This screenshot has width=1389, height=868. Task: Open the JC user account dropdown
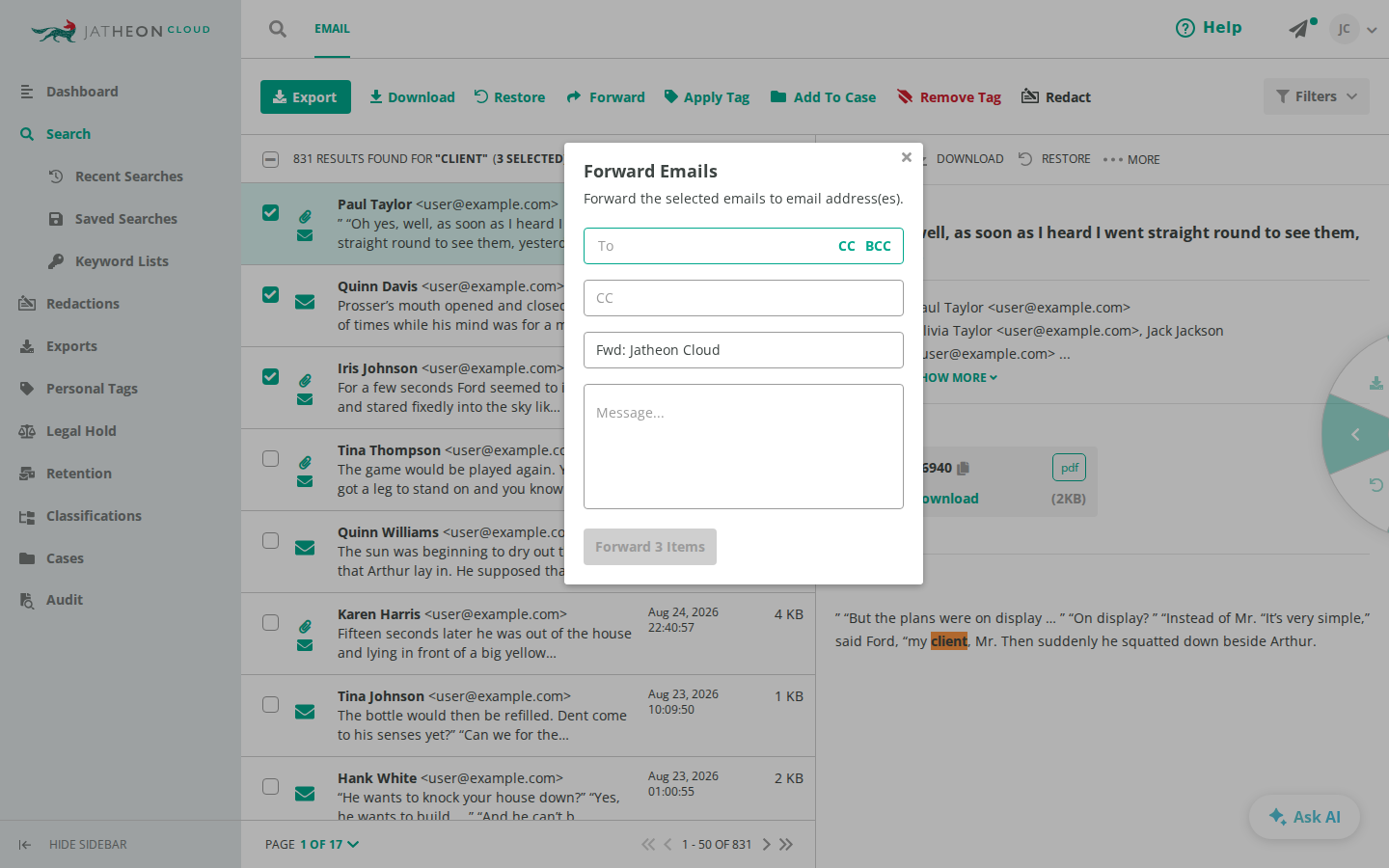[1353, 29]
